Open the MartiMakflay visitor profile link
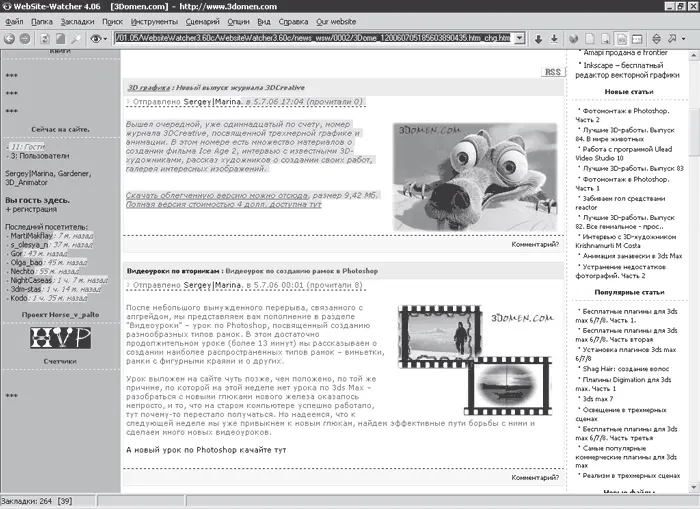This screenshot has height=509, width=700. [x=31, y=236]
